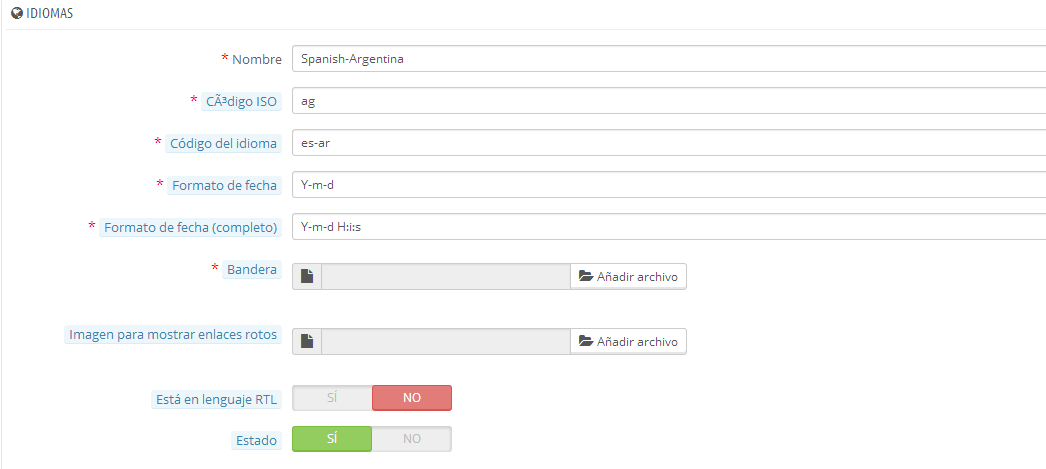Click 'Añadir archivo' for the Bandera flag
Viewport: 1046px width, 469px height.
tap(629, 277)
